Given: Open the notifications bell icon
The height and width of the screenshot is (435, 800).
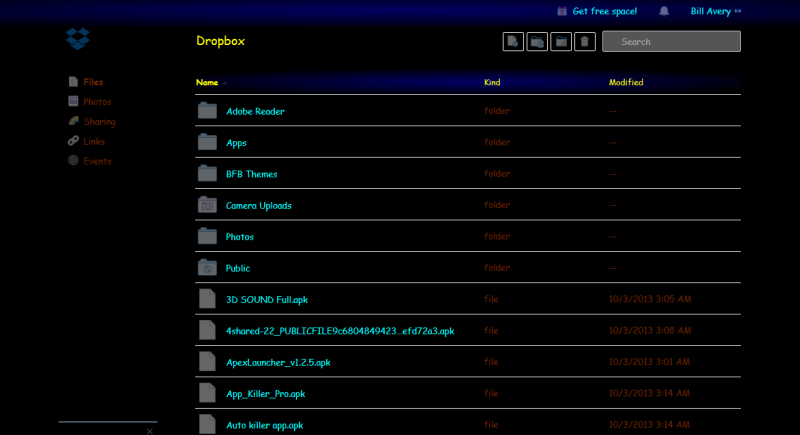Looking at the screenshot, I should coord(664,11).
